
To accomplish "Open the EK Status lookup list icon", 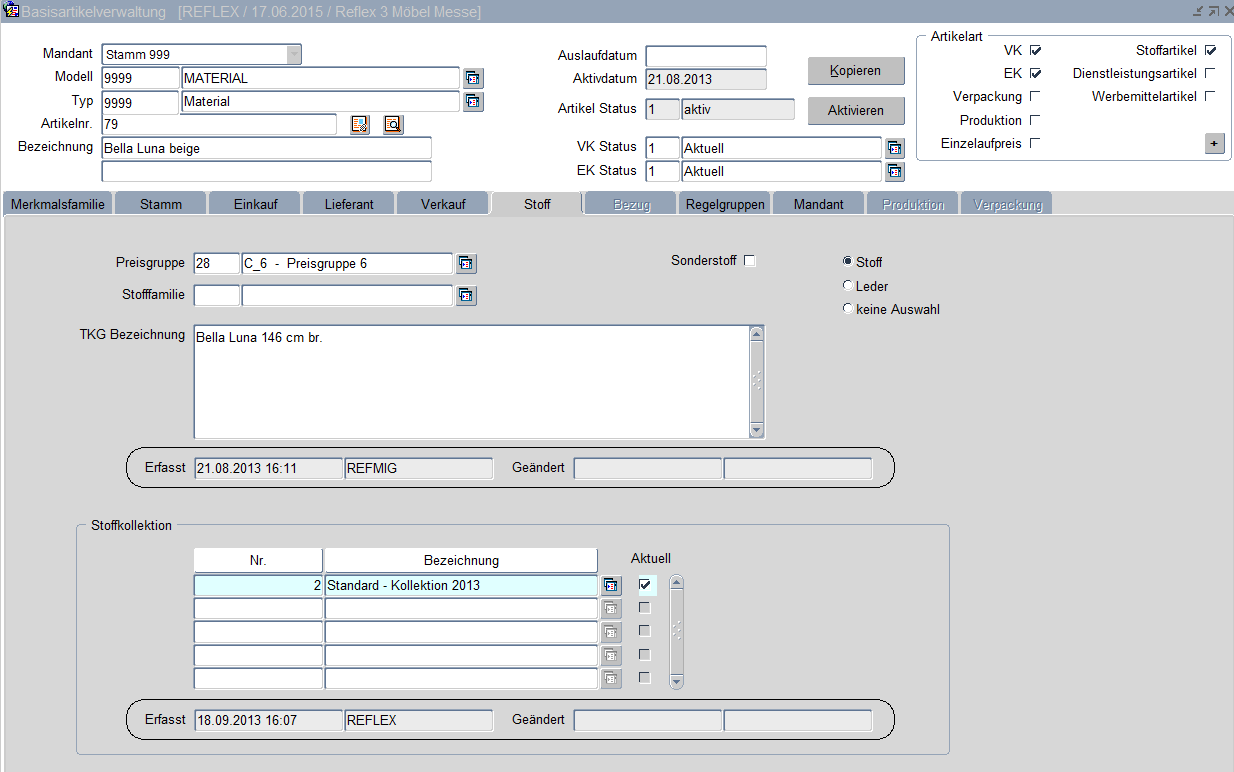I will (x=895, y=171).
